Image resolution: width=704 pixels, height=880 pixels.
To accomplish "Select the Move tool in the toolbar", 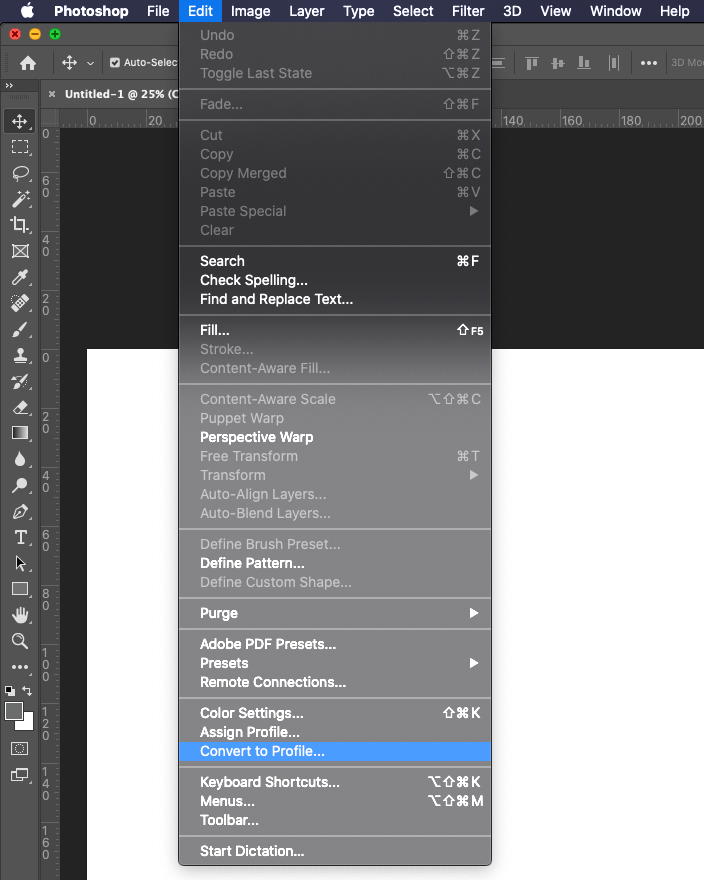I will click(20, 121).
